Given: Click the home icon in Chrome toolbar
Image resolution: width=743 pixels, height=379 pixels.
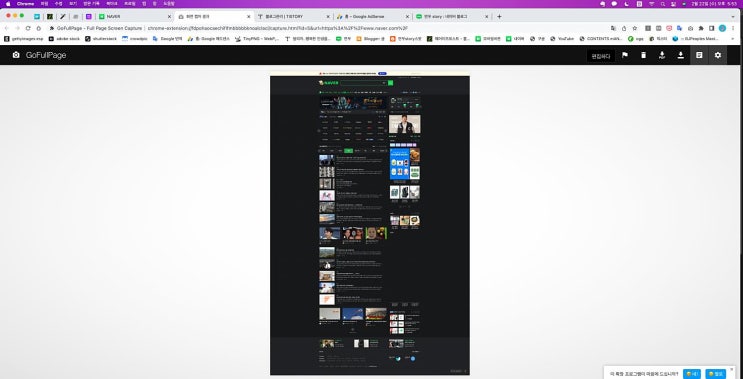Looking at the screenshot, I should click(x=39, y=28).
